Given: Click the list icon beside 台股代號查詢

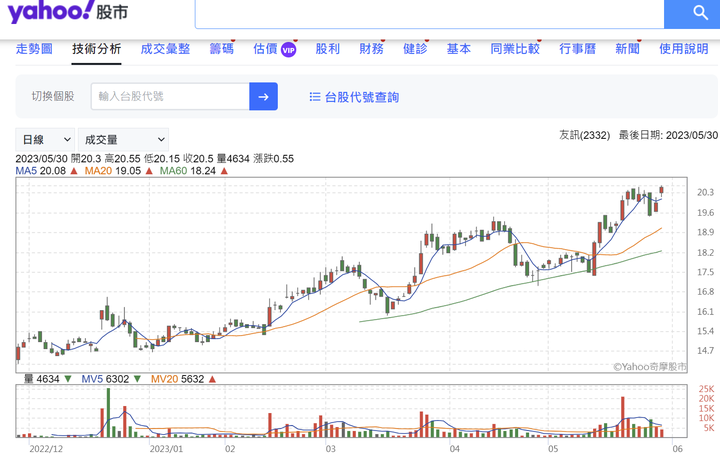Looking at the screenshot, I should click(315, 97).
